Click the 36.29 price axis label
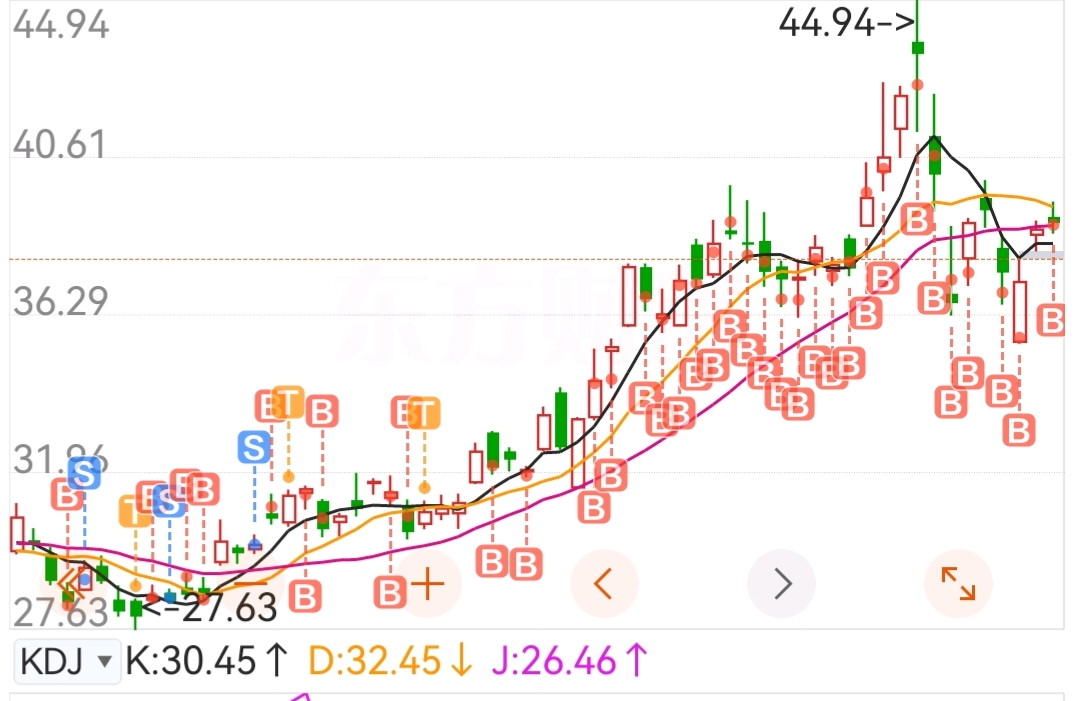The height and width of the screenshot is (701, 1077). 60,302
